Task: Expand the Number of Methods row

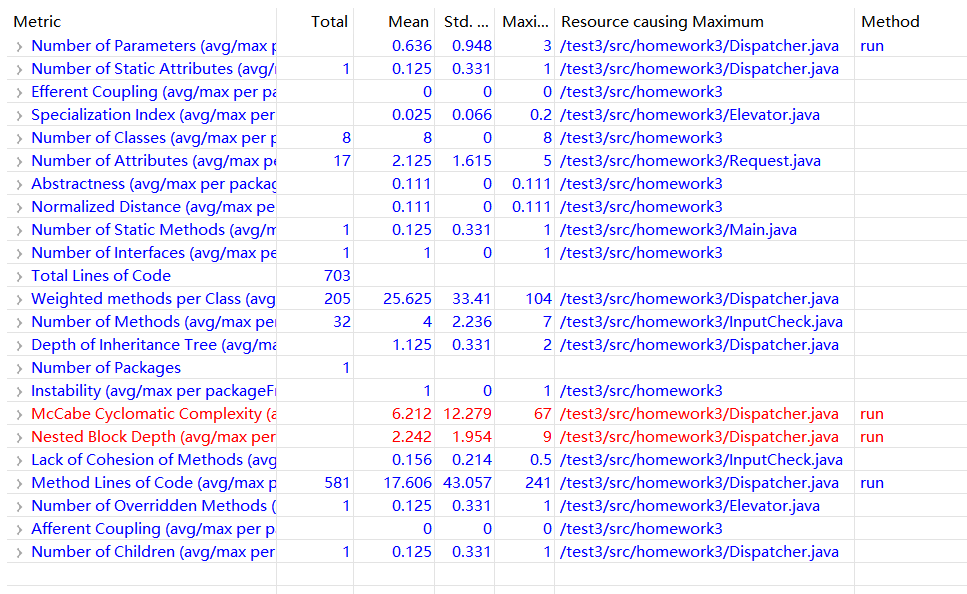Action: [x=19, y=323]
